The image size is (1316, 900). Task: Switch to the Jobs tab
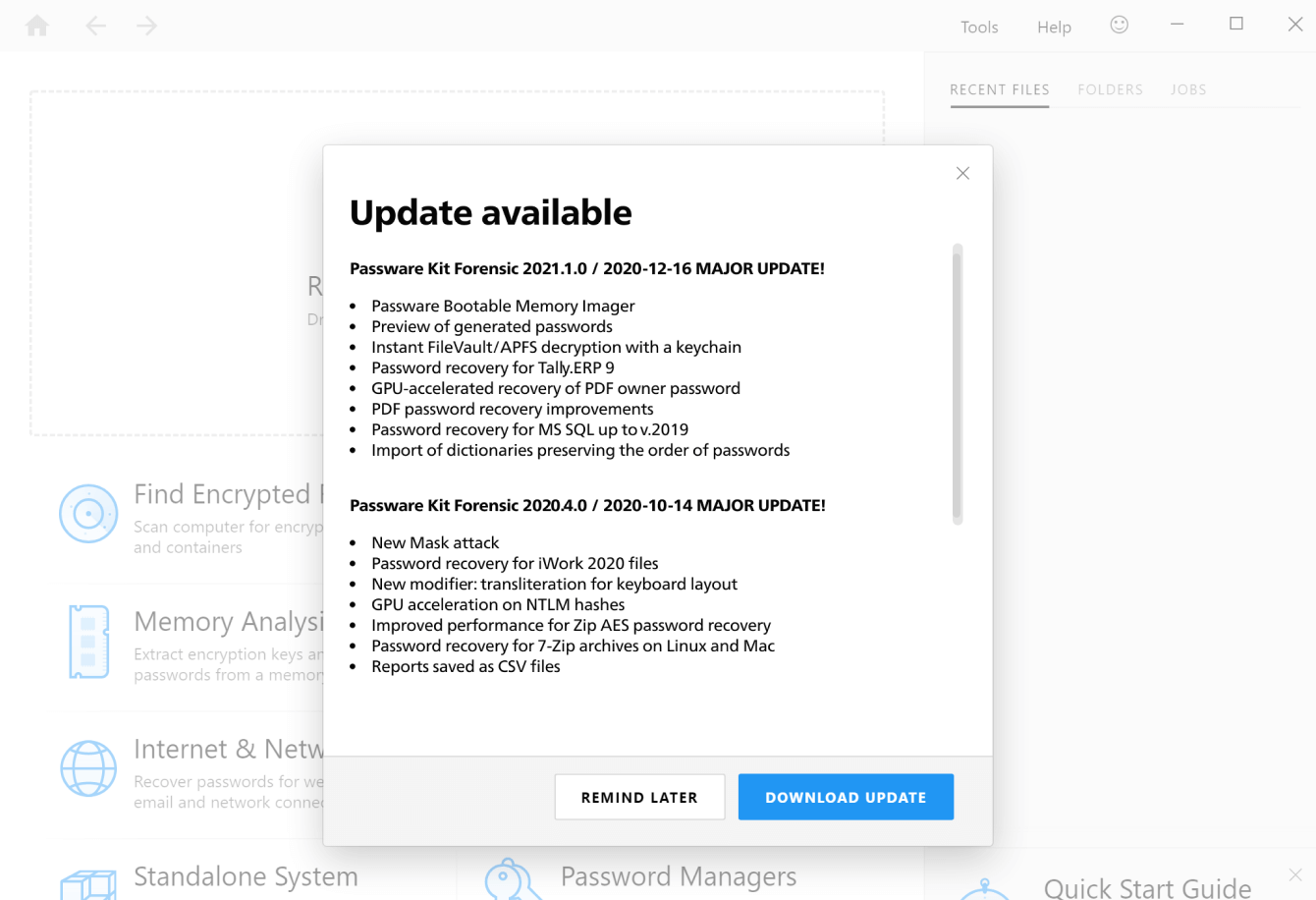click(1188, 89)
